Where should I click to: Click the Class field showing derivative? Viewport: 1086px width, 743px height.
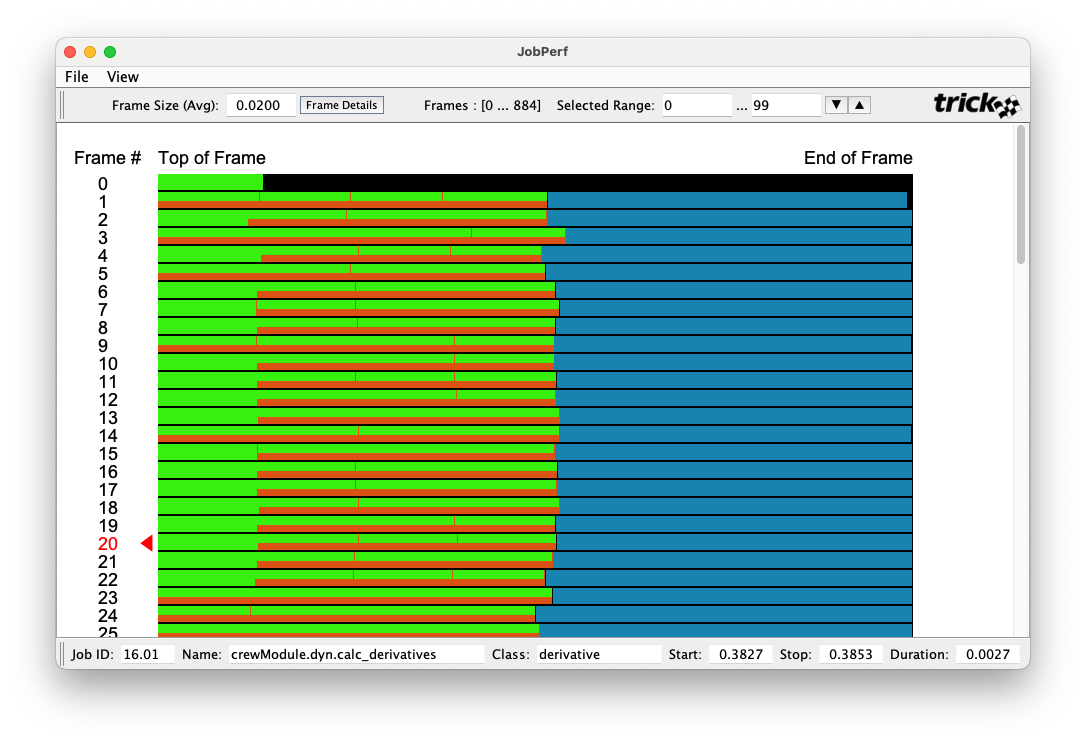coord(599,654)
